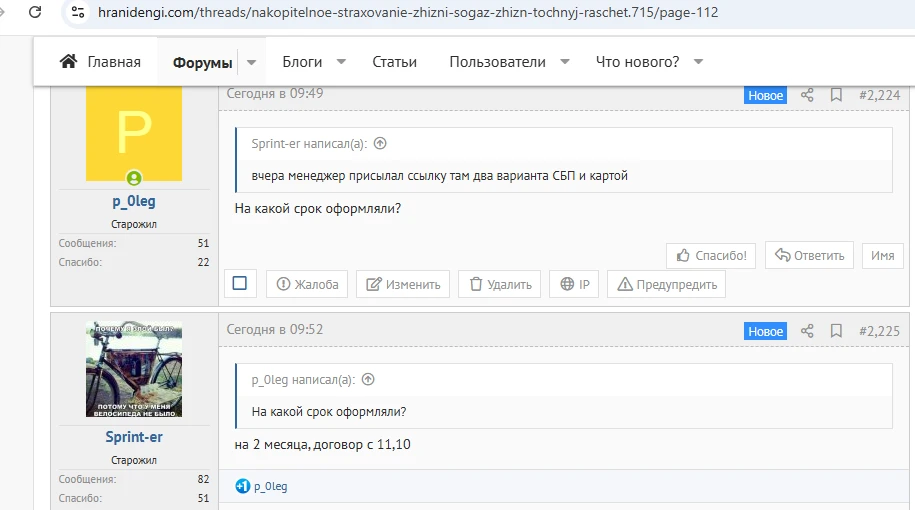The width and height of the screenshot is (915, 510).
Task: Click the Имя button
Action: click(882, 256)
